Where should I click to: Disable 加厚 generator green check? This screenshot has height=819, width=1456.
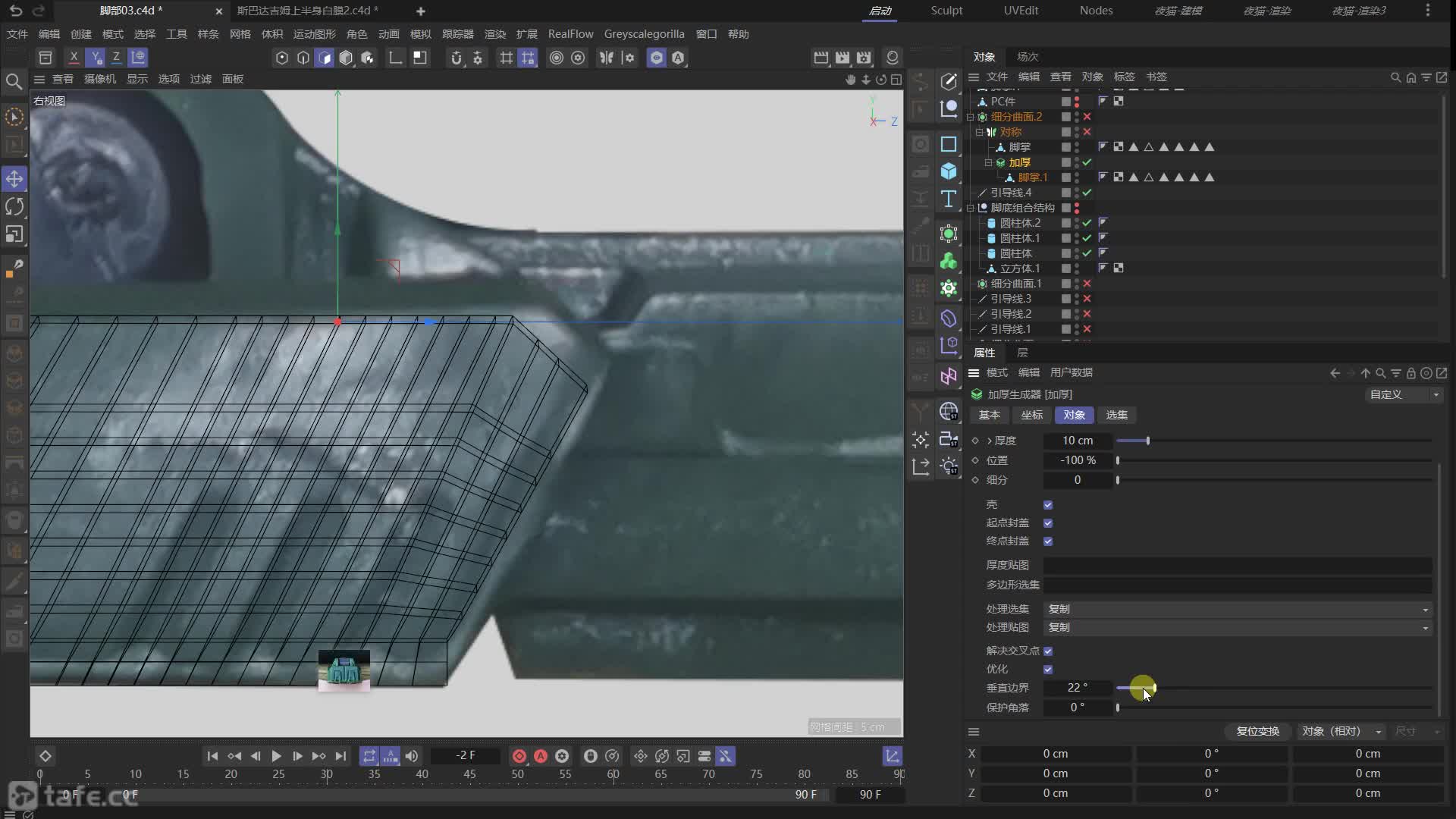click(x=1087, y=162)
